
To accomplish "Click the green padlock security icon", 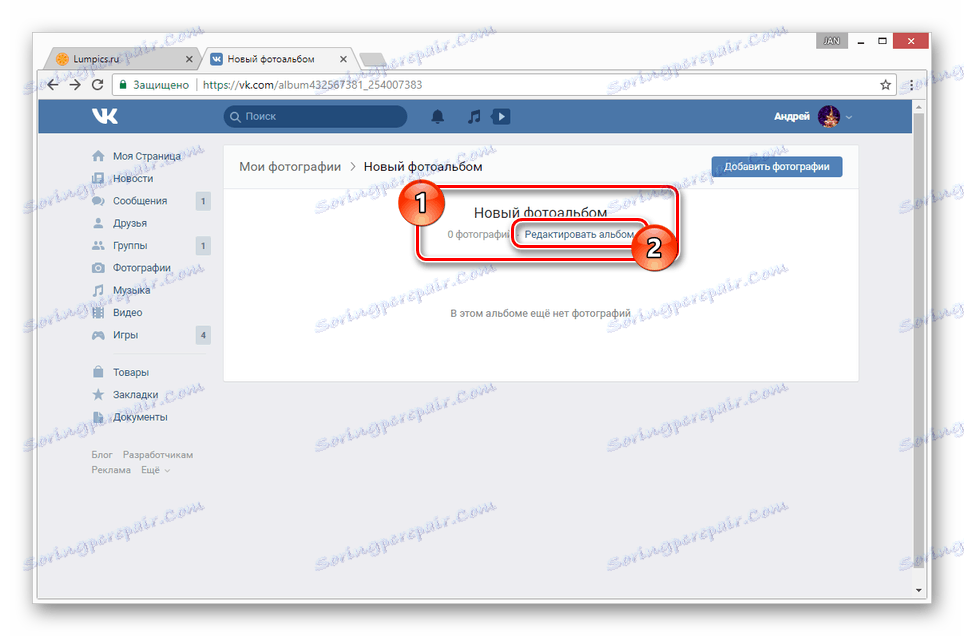I will [x=123, y=84].
